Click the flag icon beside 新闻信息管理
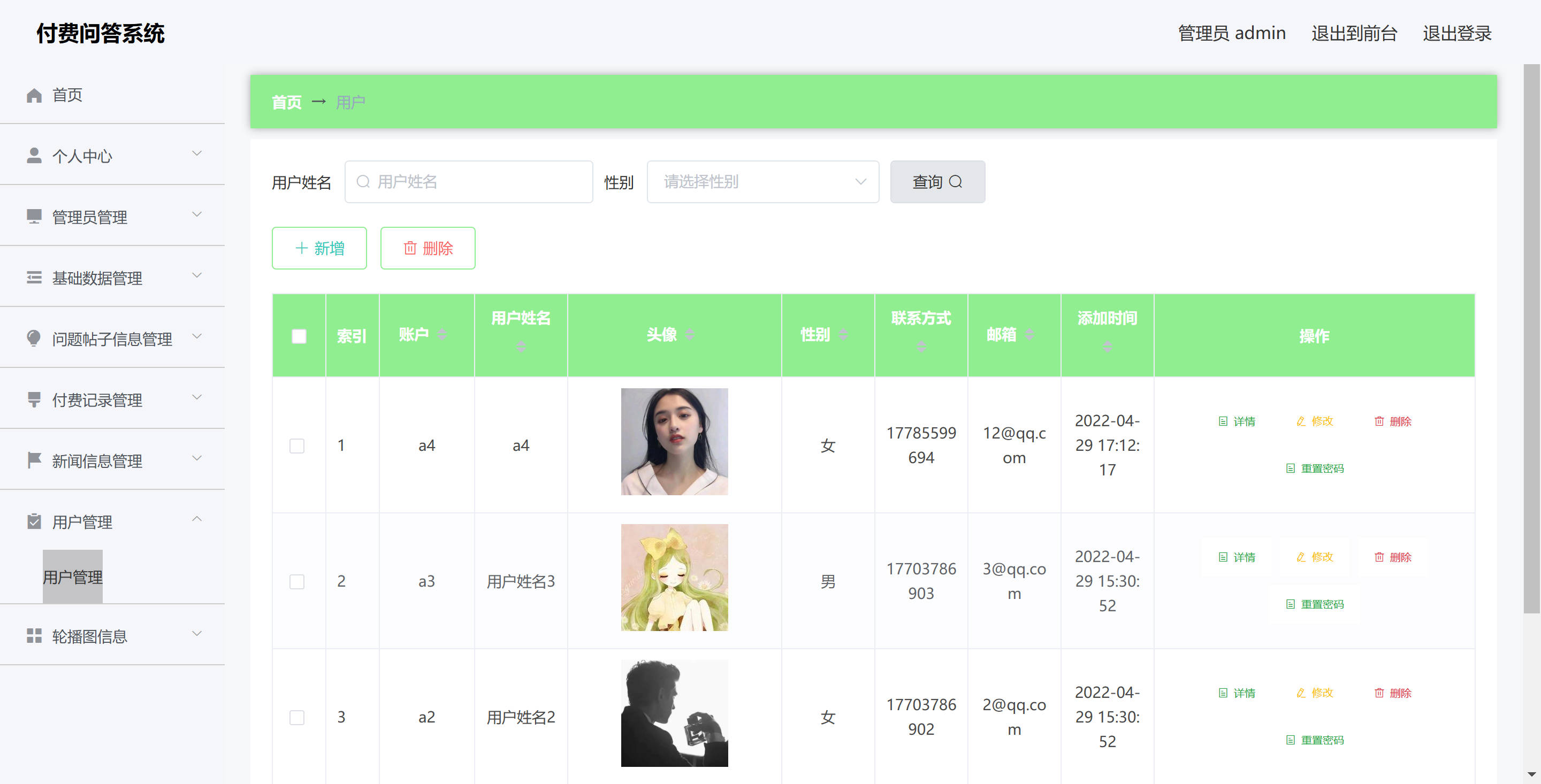The height and width of the screenshot is (784, 1541). (34, 460)
